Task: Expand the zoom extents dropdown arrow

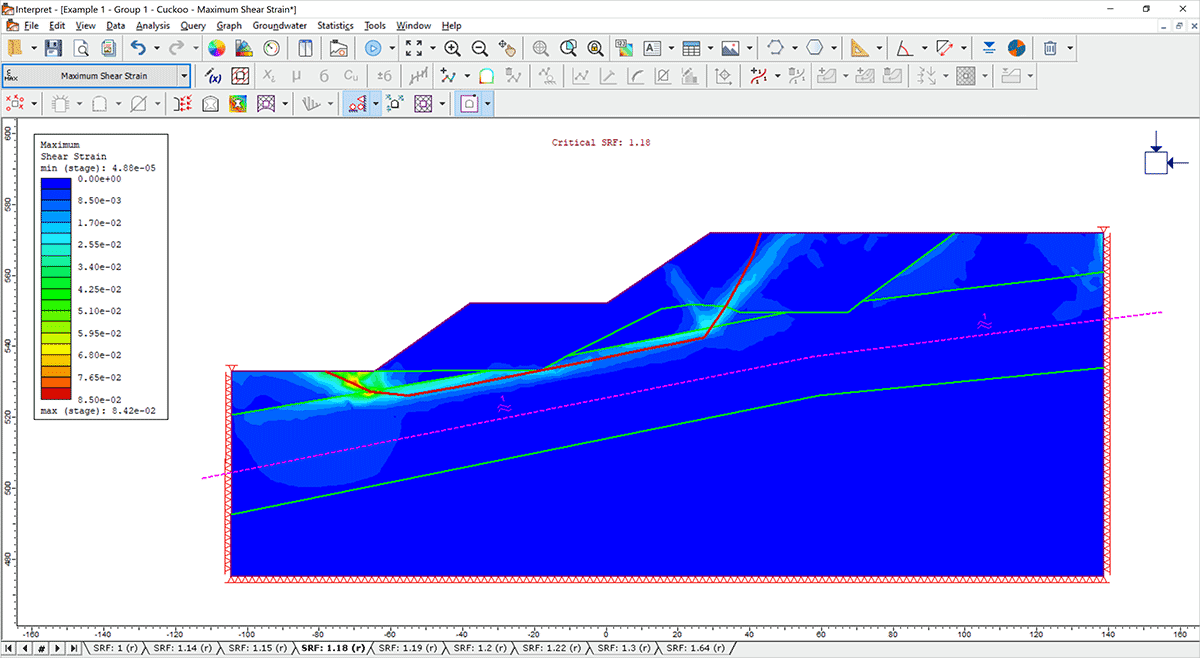Action: point(432,48)
